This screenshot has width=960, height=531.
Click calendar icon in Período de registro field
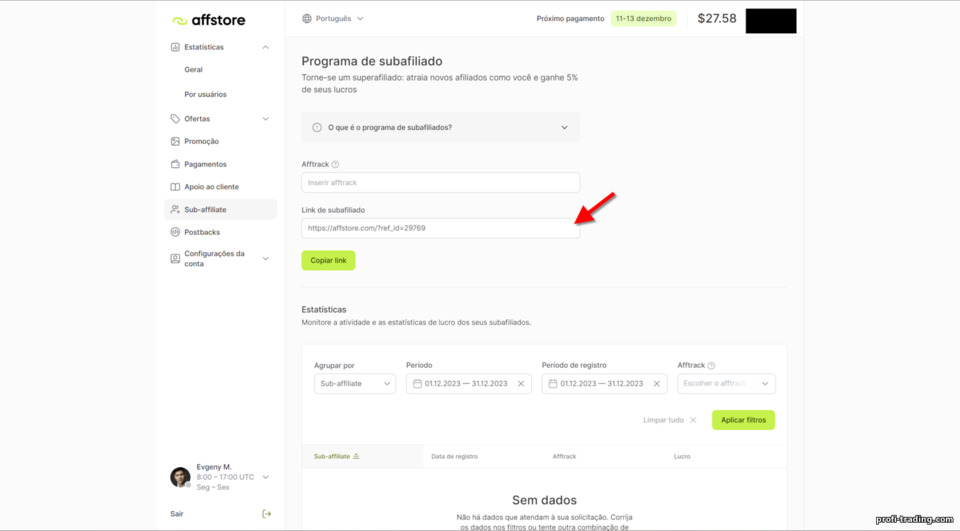point(552,383)
